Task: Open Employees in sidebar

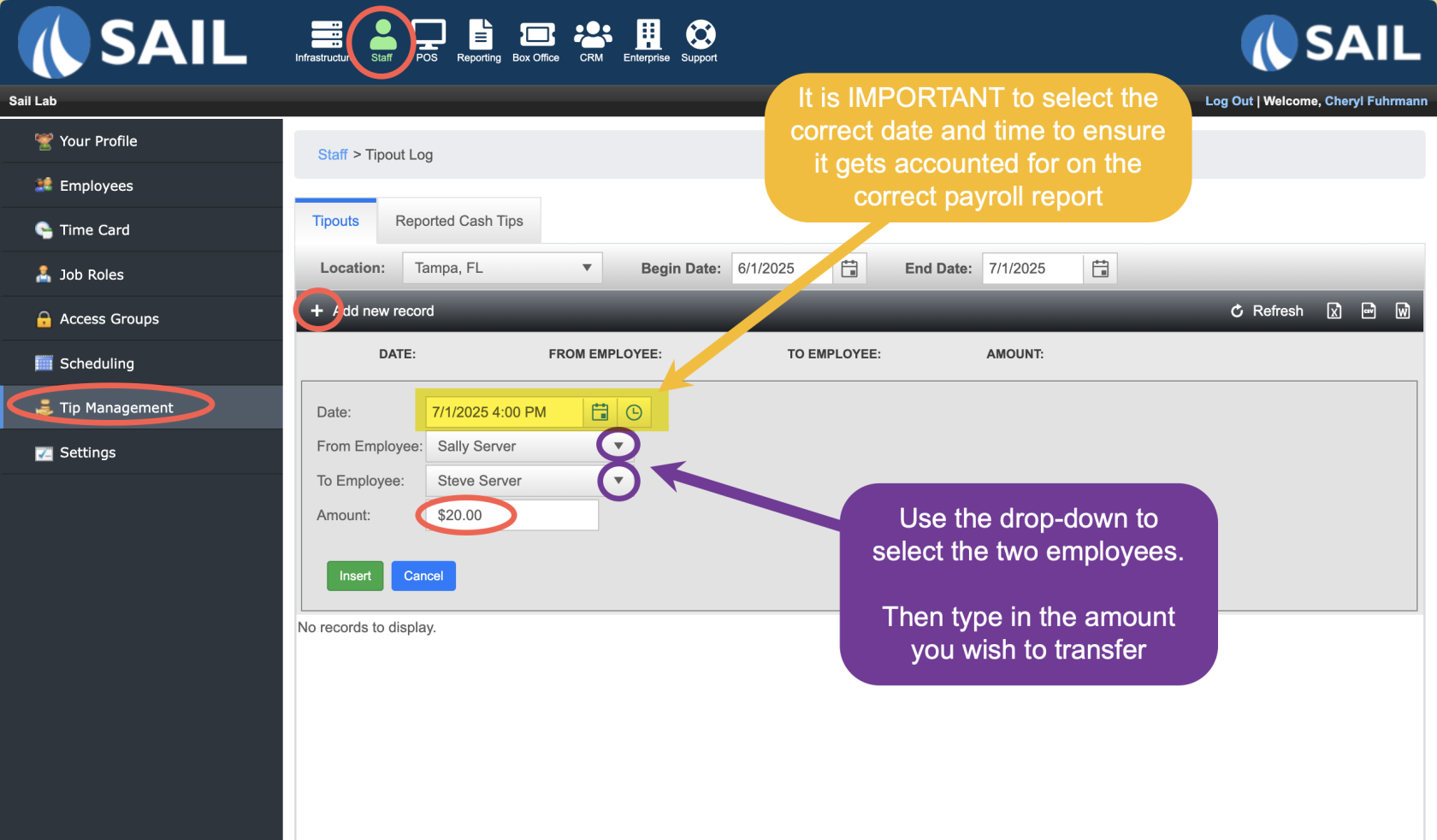Action: pos(142,186)
